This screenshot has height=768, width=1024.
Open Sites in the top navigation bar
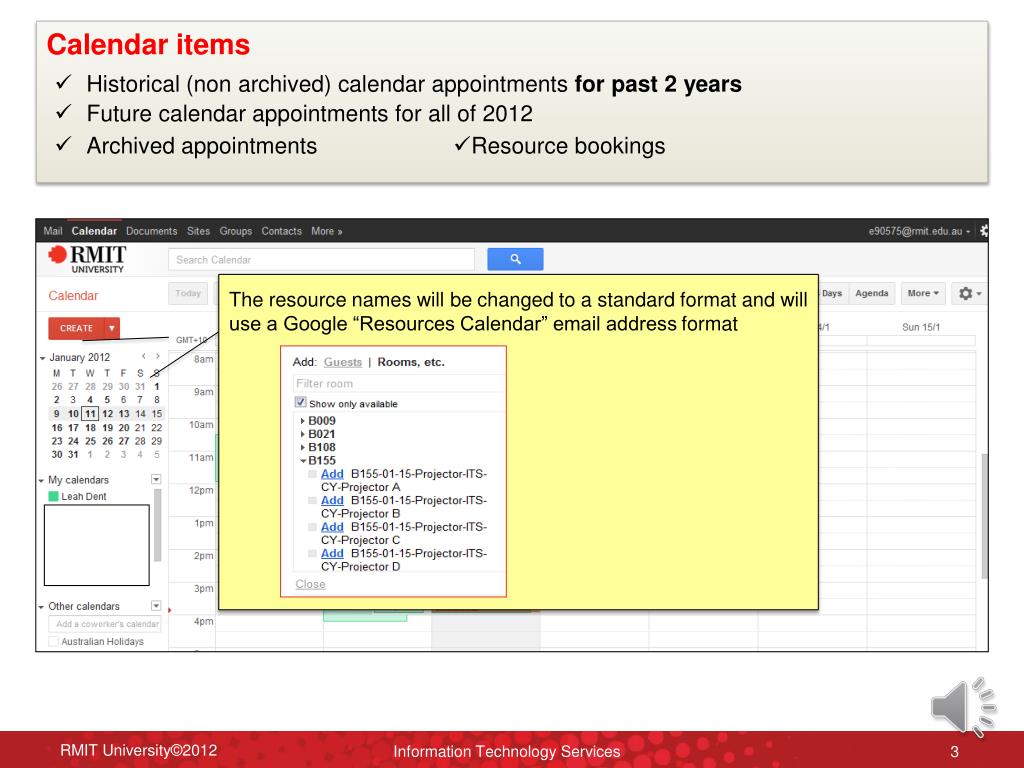pos(199,231)
